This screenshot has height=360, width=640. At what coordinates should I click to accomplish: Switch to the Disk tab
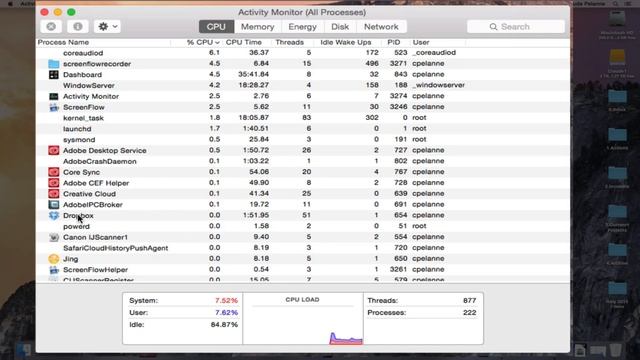(340, 27)
